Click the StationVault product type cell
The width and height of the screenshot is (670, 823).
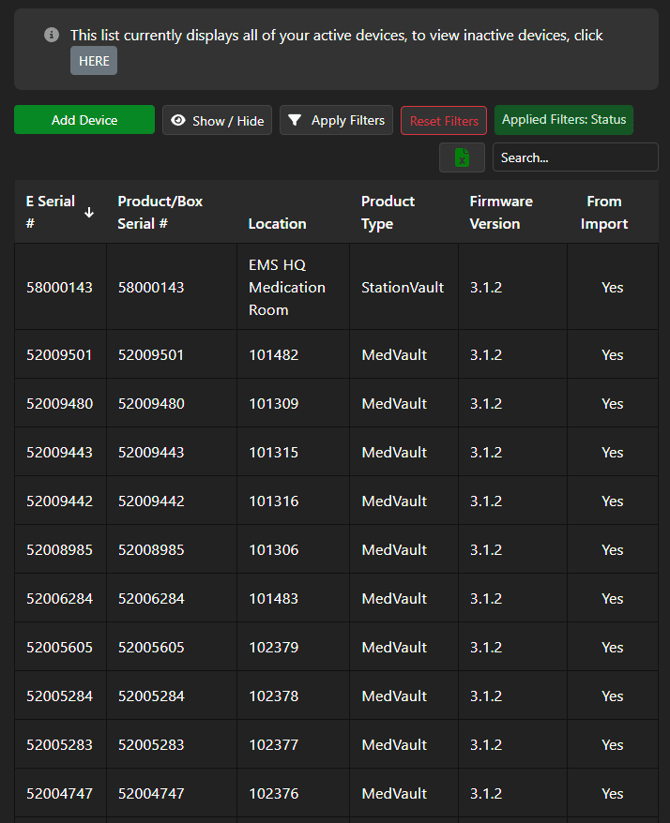(402, 287)
